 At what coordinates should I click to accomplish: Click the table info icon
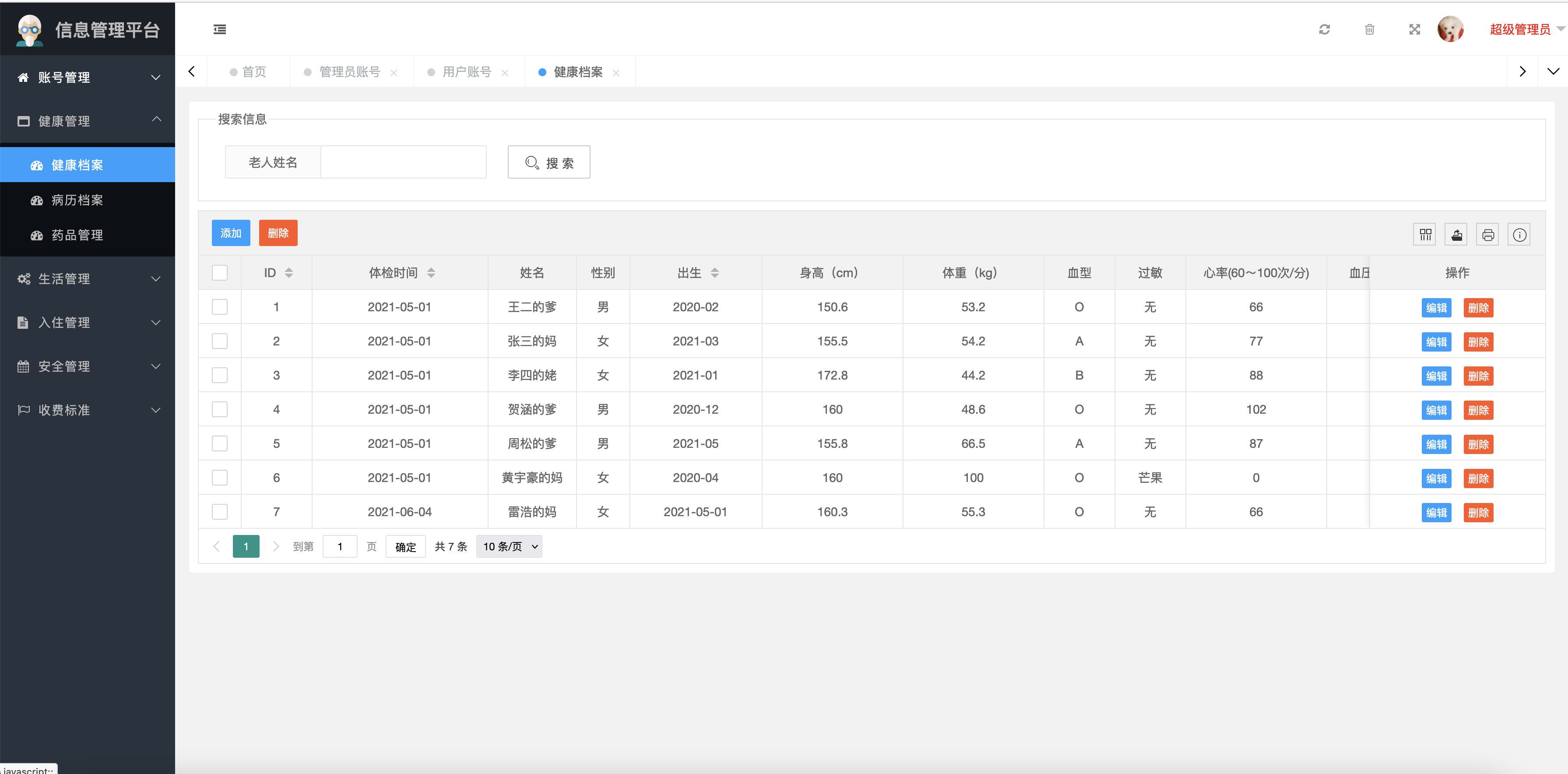pos(1519,235)
